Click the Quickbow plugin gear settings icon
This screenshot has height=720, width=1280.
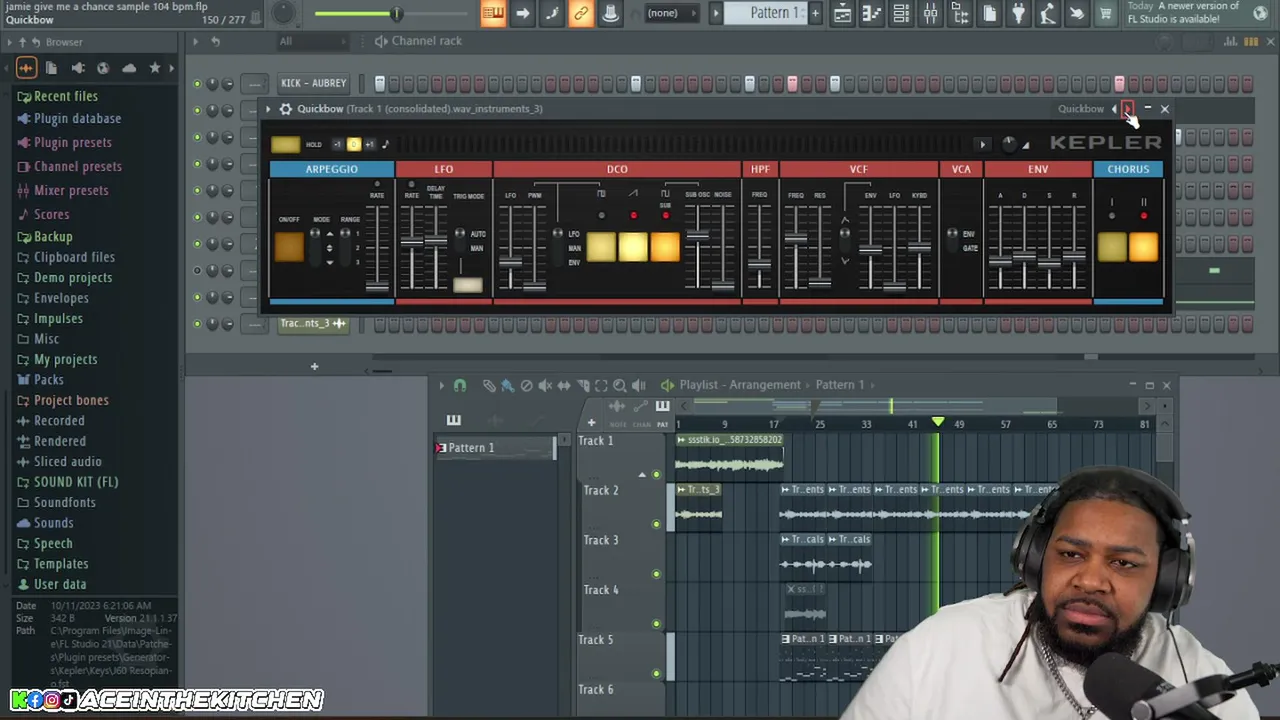[285, 109]
